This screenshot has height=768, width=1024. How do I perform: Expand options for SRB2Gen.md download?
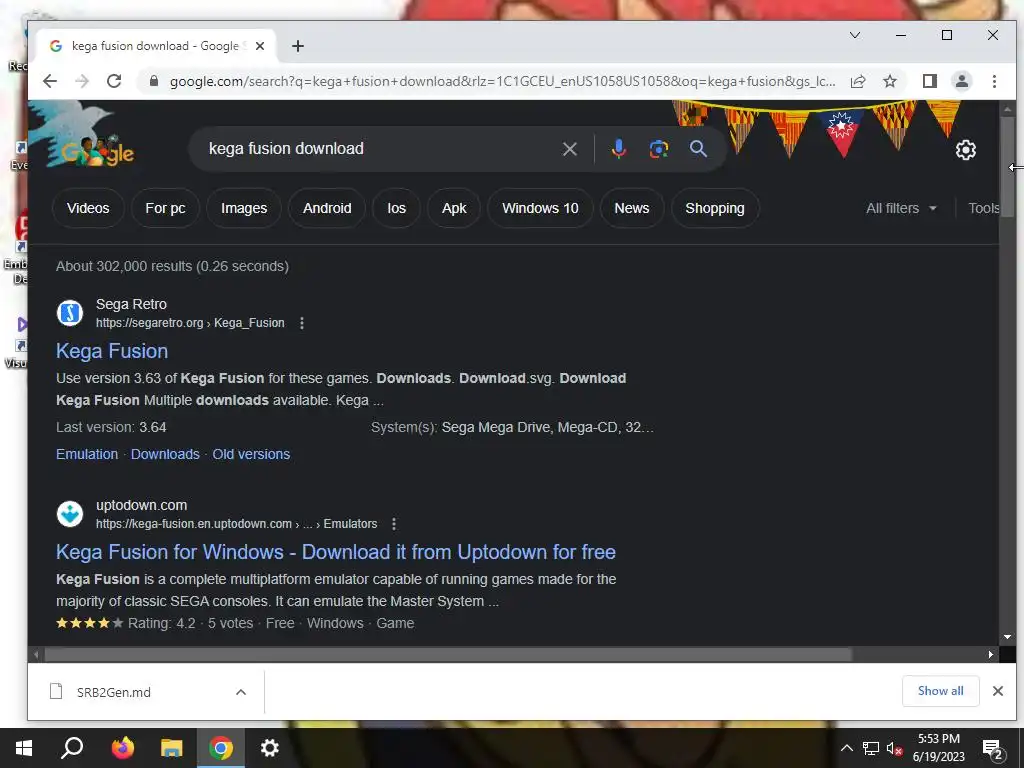[241, 692]
